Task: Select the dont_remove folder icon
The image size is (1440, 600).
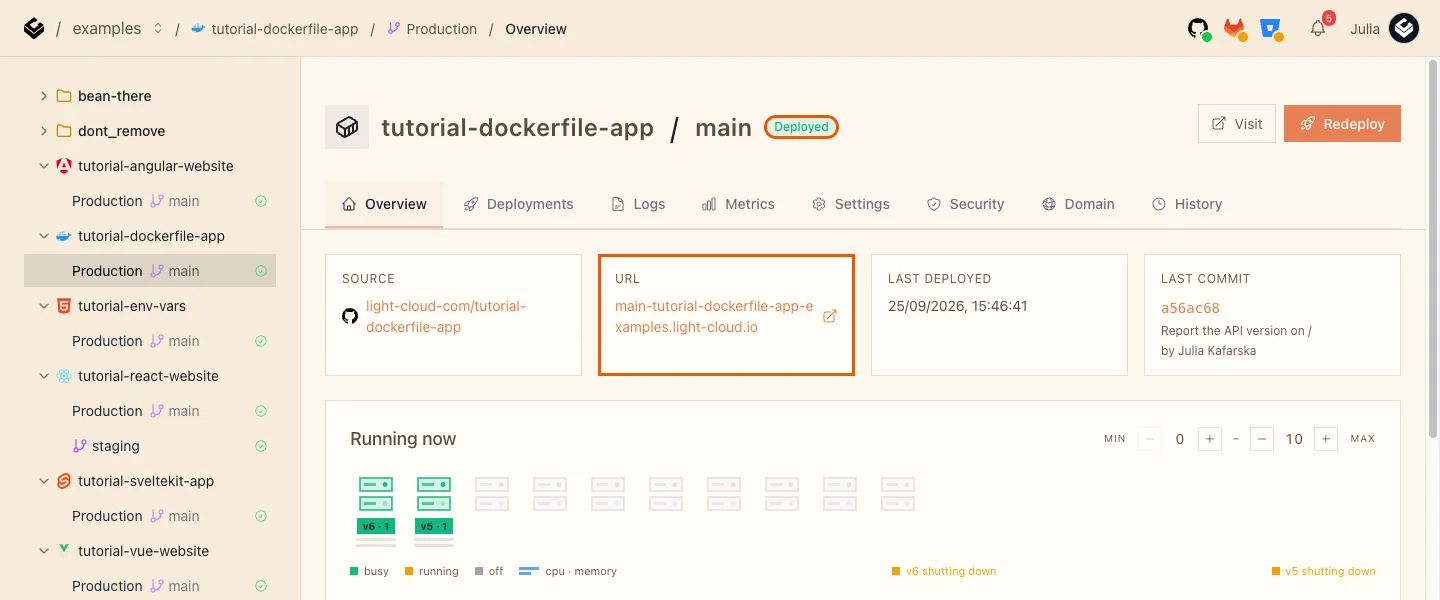Action: point(64,131)
